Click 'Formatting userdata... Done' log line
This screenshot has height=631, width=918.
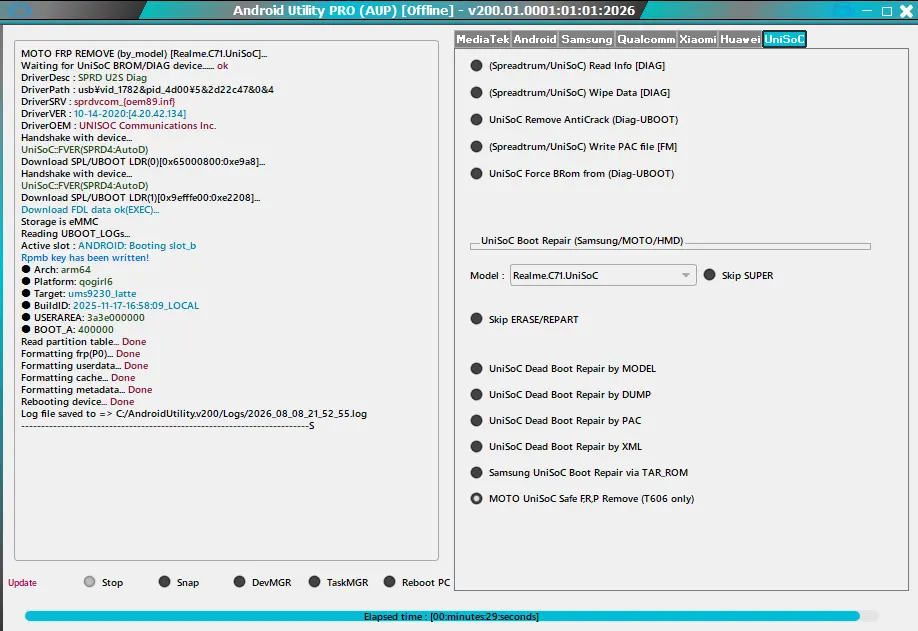pos(85,365)
